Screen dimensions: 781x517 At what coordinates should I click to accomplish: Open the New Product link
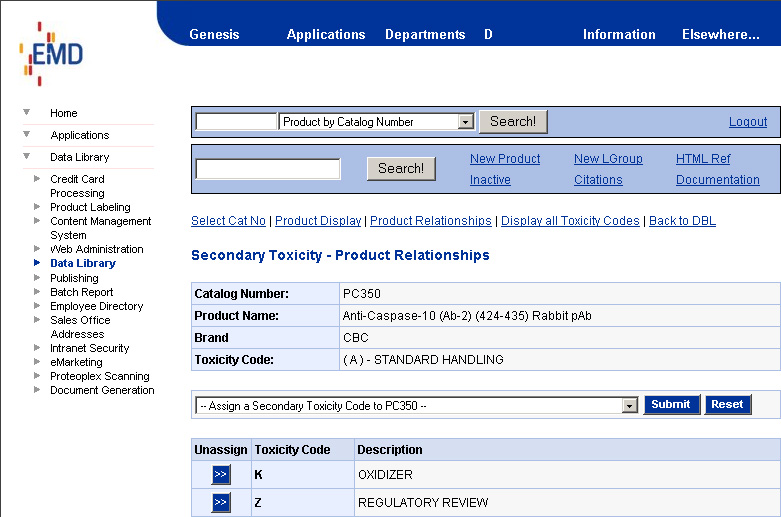(x=505, y=159)
